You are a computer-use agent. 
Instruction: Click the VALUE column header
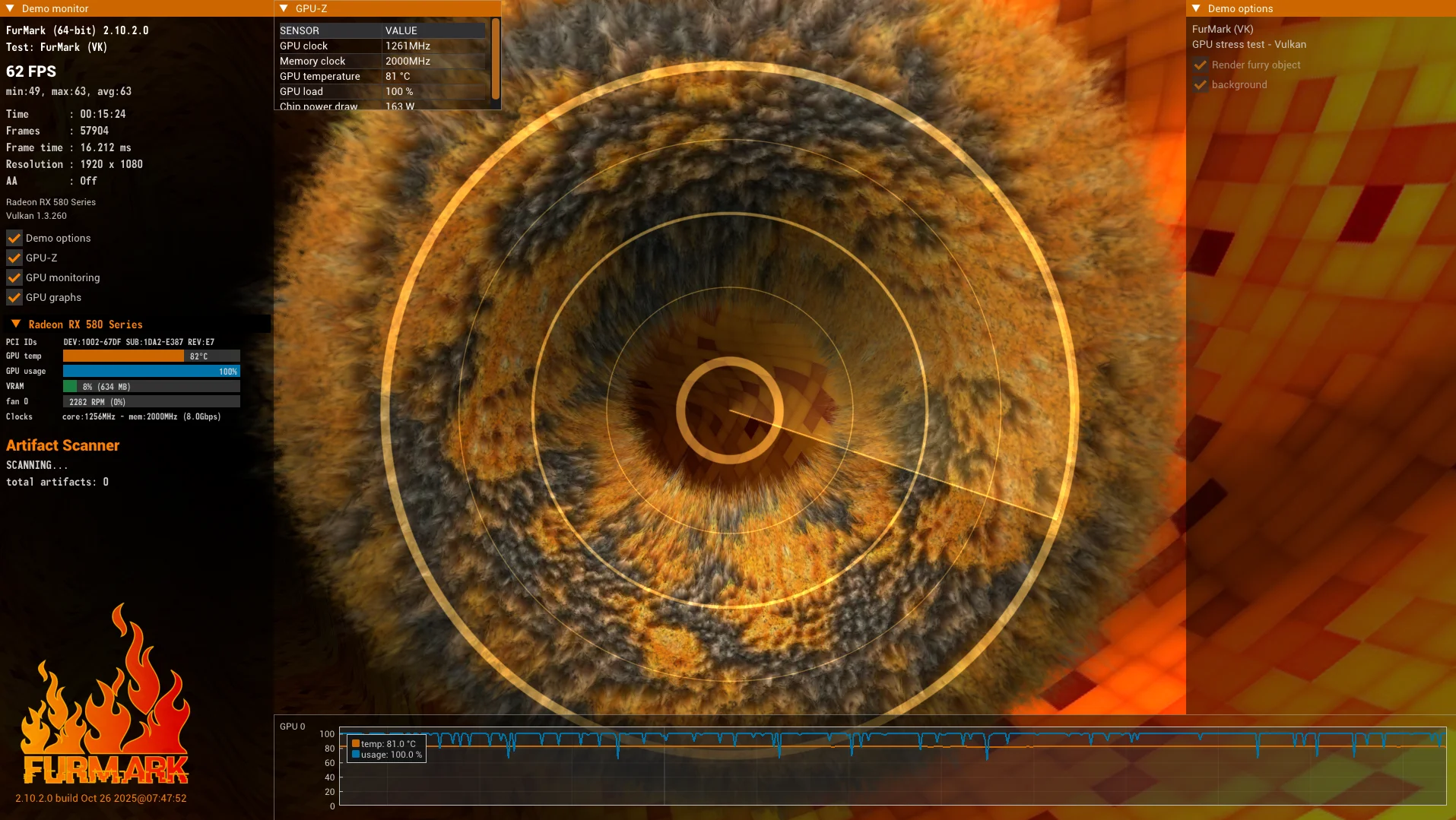(x=434, y=30)
